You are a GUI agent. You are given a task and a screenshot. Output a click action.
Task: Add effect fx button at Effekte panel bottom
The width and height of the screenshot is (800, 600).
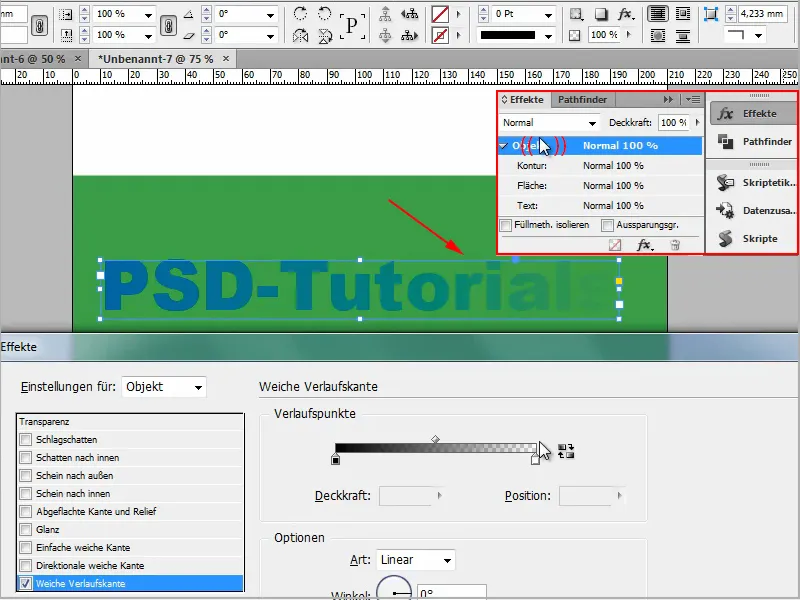[x=645, y=245]
